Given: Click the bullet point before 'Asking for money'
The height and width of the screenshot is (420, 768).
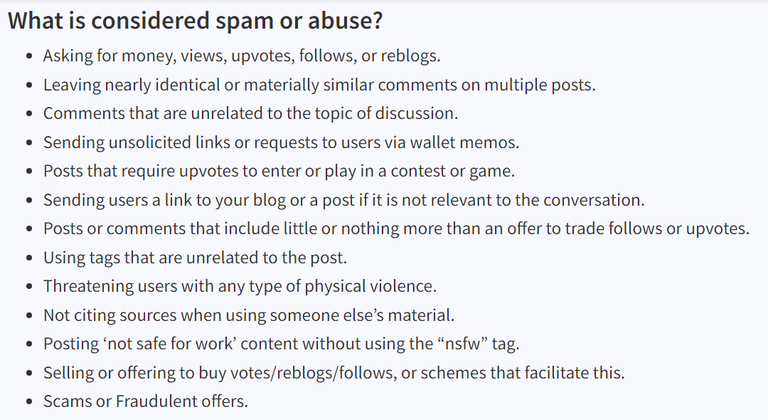Looking at the screenshot, I should click(29, 56).
